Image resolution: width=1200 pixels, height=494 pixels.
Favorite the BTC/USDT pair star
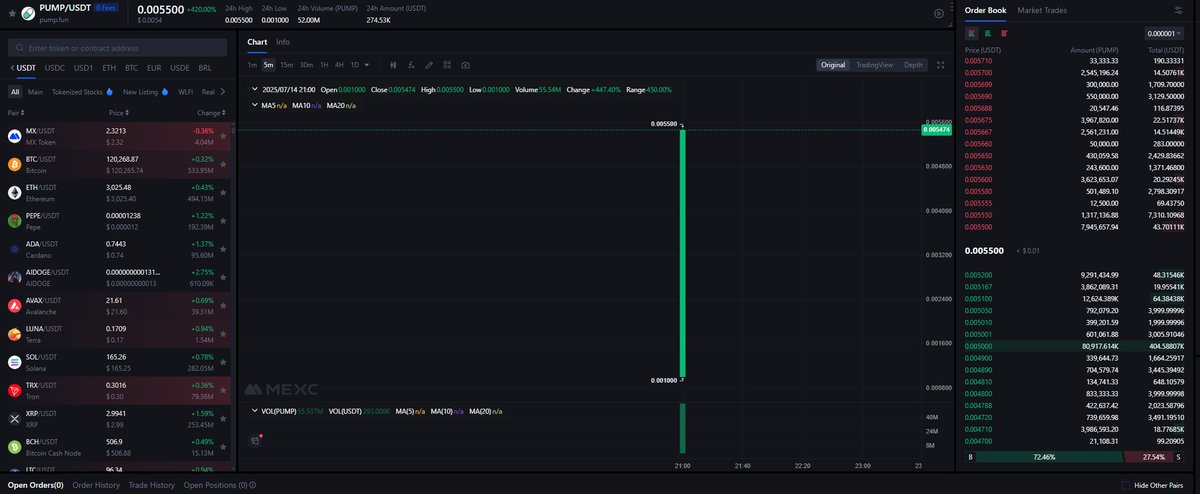(x=222, y=164)
